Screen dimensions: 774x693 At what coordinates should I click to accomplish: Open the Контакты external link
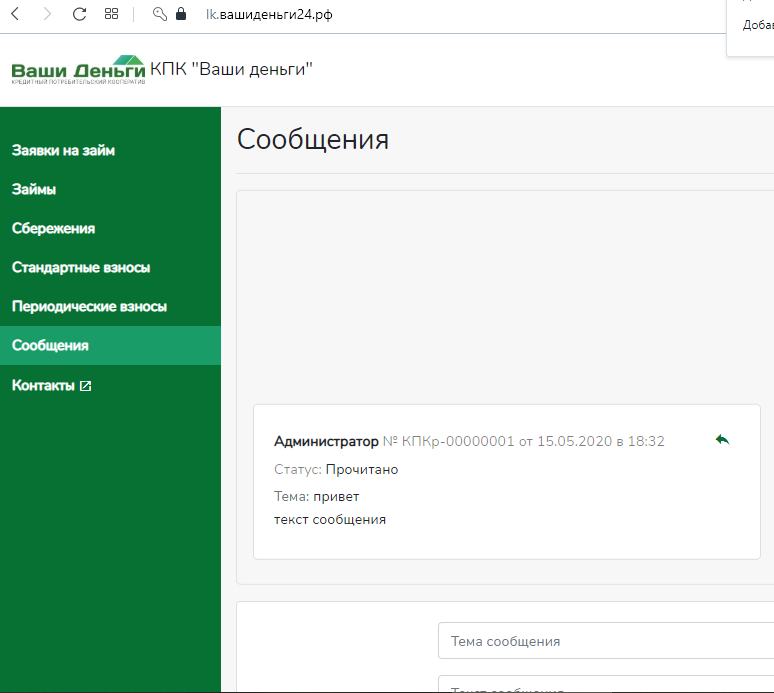(x=51, y=385)
